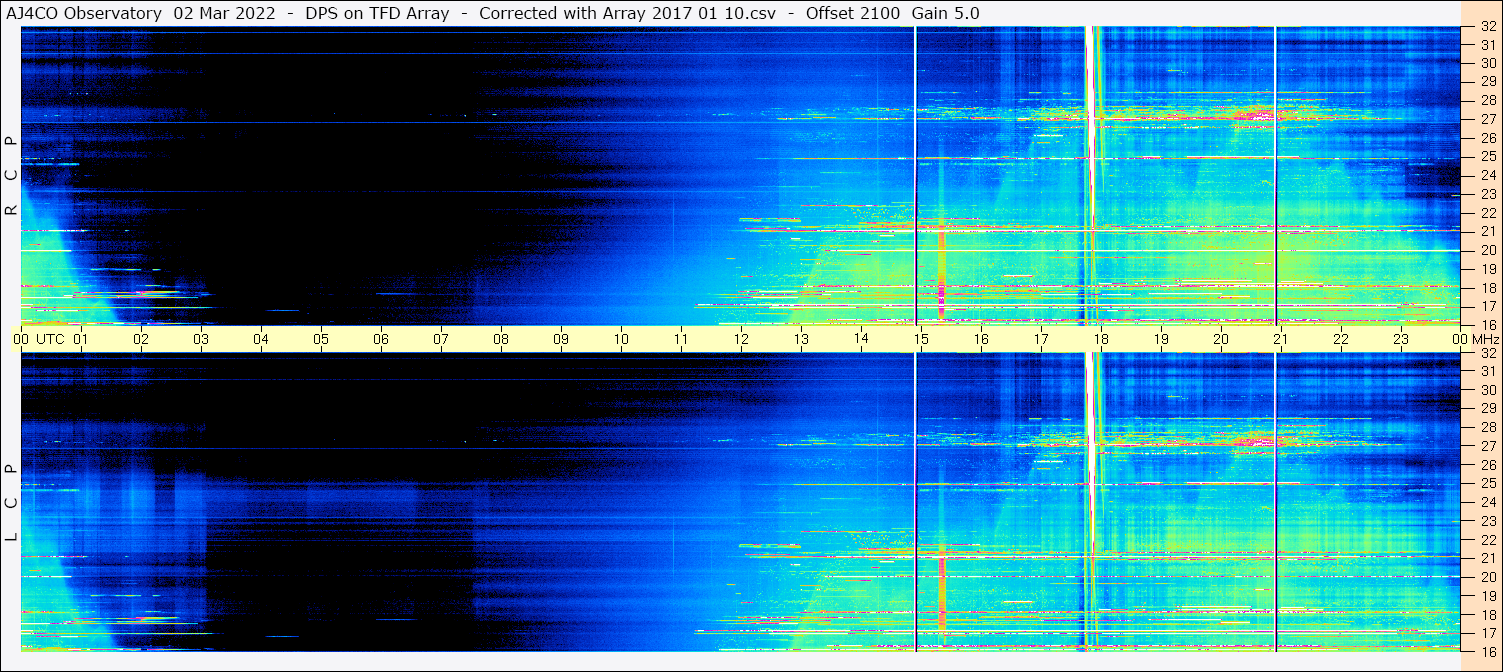Click the white vertical line near 21 UTC in LCP panel
The image size is (1503, 672).
point(1275,502)
